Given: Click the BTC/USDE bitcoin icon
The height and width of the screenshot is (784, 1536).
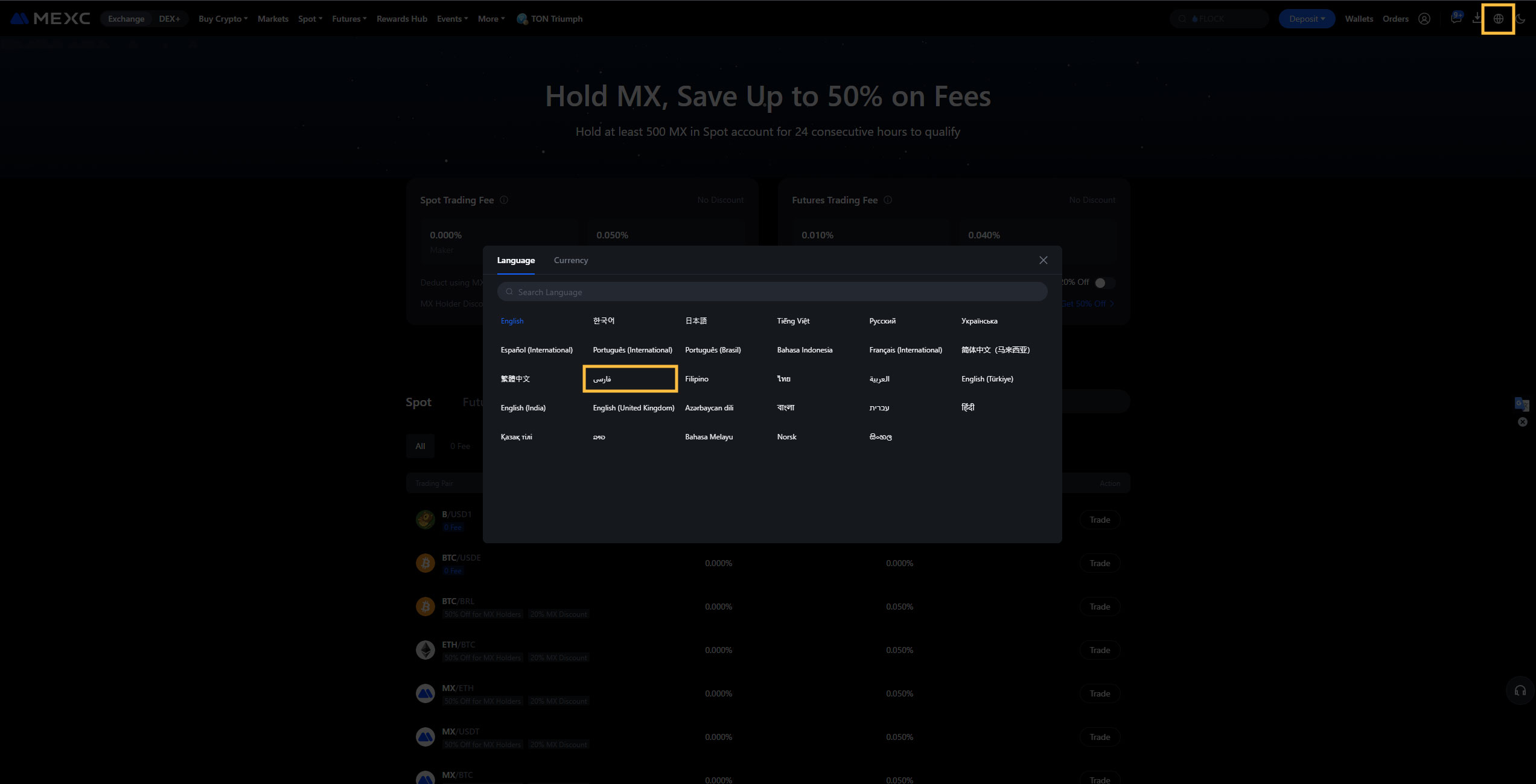Looking at the screenshot, I should click(x=425, y=563).
